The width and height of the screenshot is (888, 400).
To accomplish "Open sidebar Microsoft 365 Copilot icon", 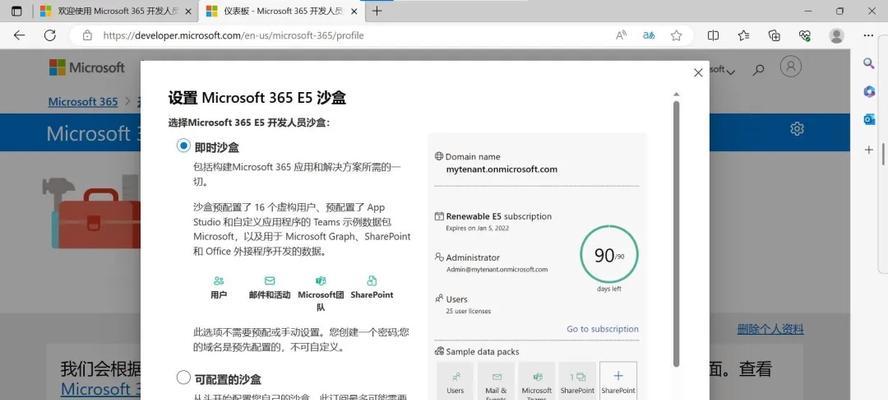I will click(x=869, y=91).
